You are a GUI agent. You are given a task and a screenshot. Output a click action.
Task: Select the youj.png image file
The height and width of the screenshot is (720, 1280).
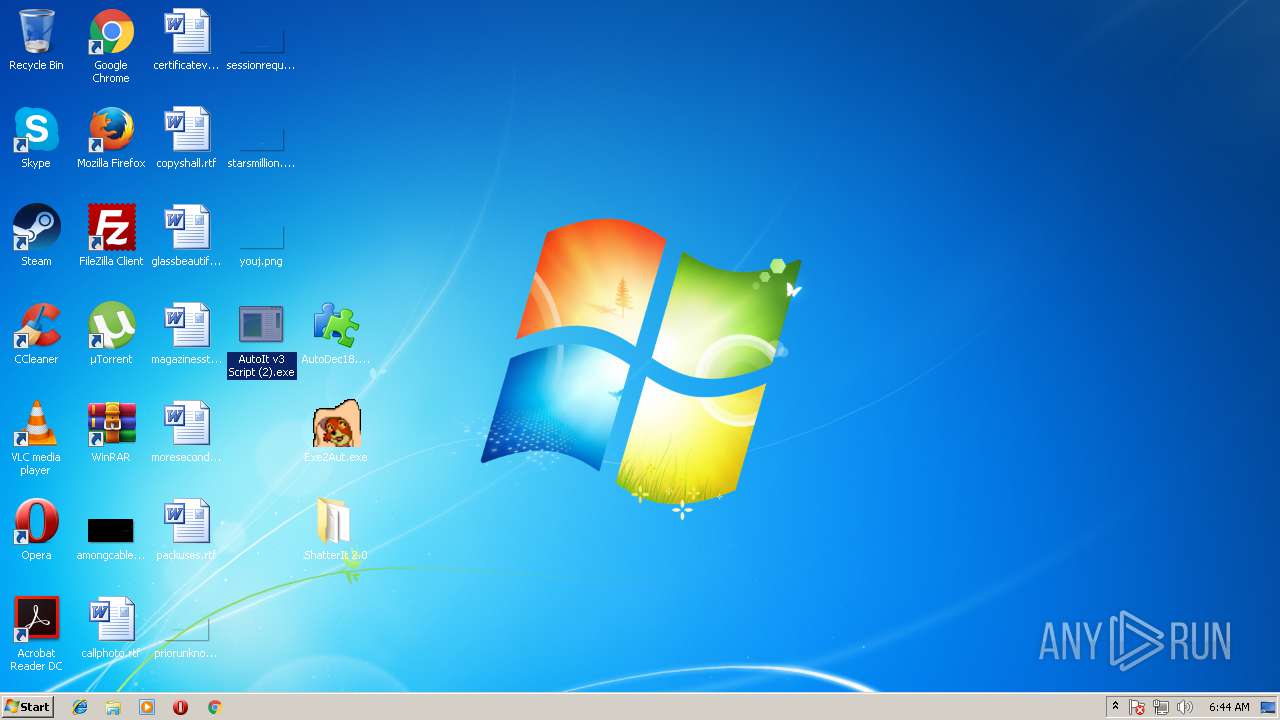click(261, 246)
